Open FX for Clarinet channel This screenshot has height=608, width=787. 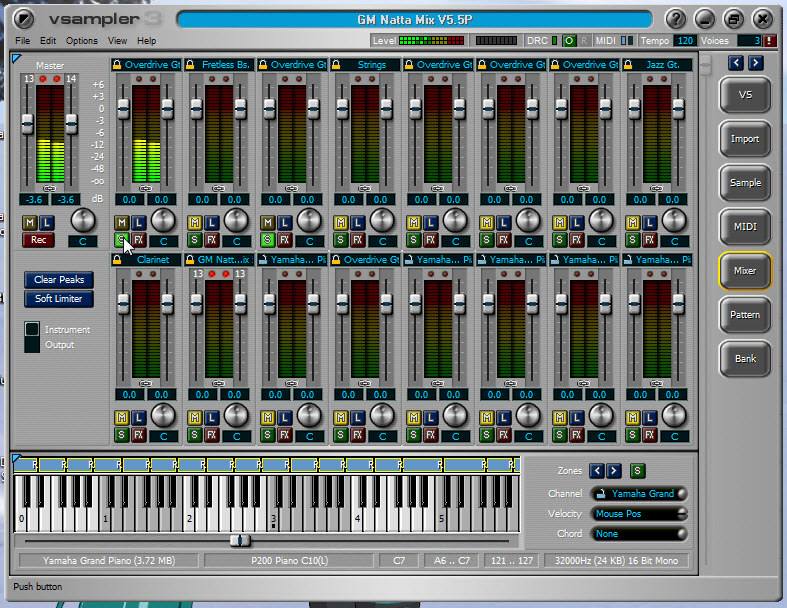[x=139, y=435]
